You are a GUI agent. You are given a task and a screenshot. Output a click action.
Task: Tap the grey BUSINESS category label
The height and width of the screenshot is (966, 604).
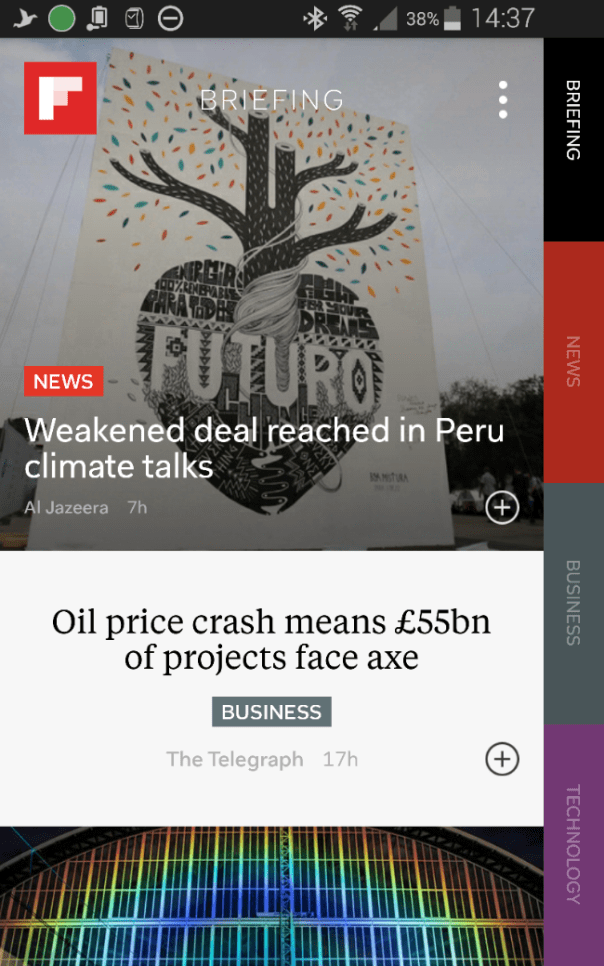pos(271,712)
